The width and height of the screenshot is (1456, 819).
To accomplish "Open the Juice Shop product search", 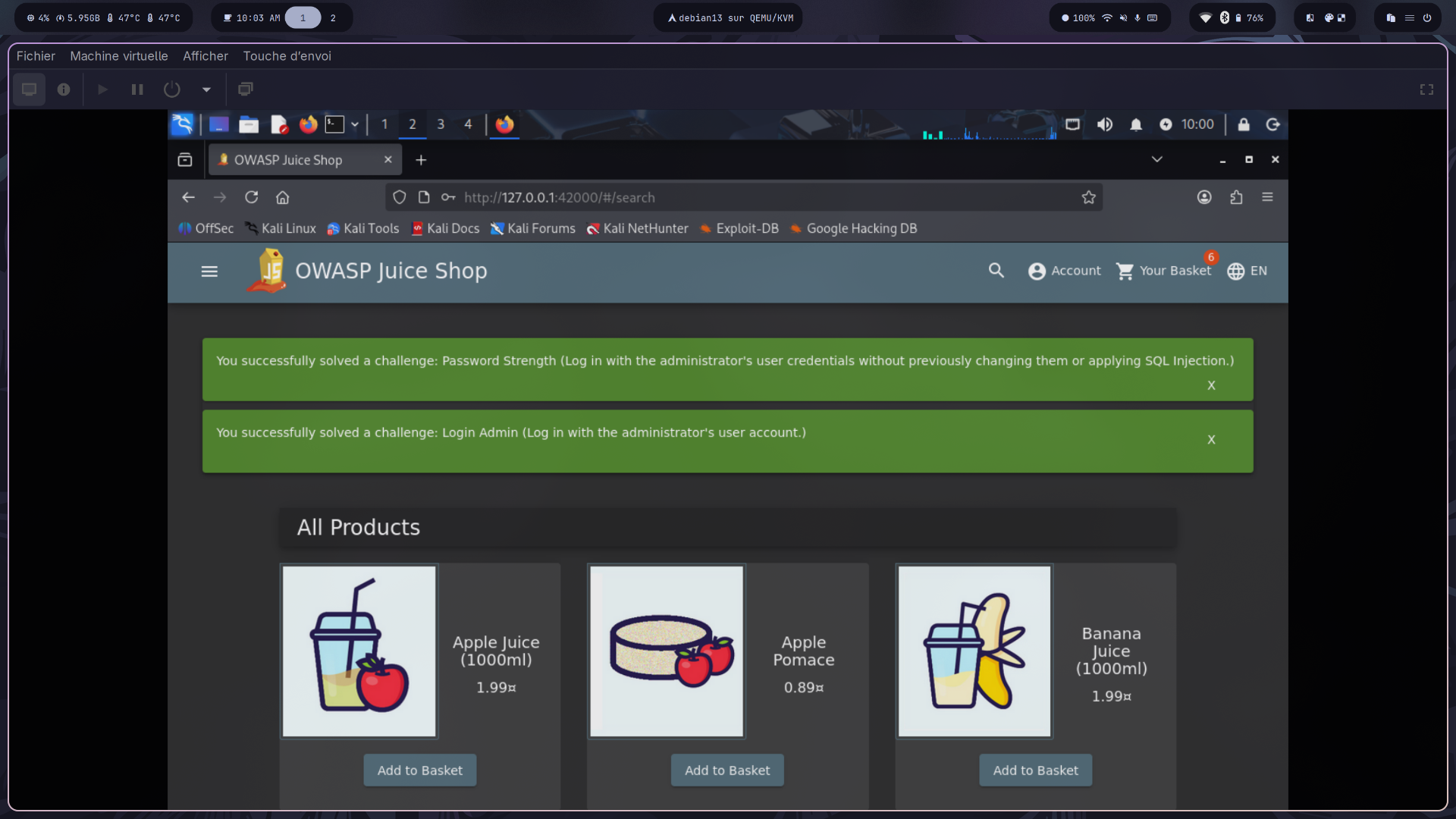I will pos(996,271).
